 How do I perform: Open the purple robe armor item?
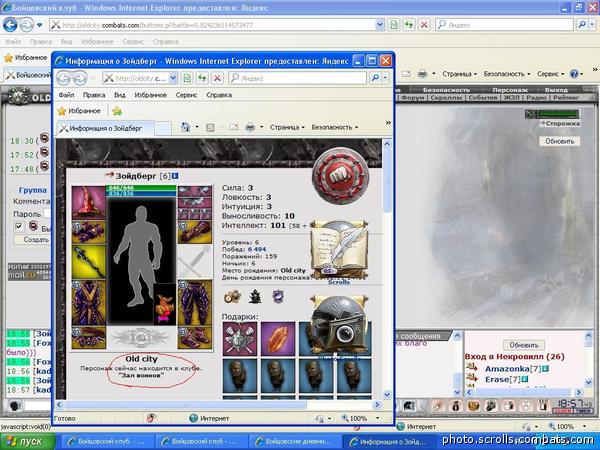tap(89, 303)
